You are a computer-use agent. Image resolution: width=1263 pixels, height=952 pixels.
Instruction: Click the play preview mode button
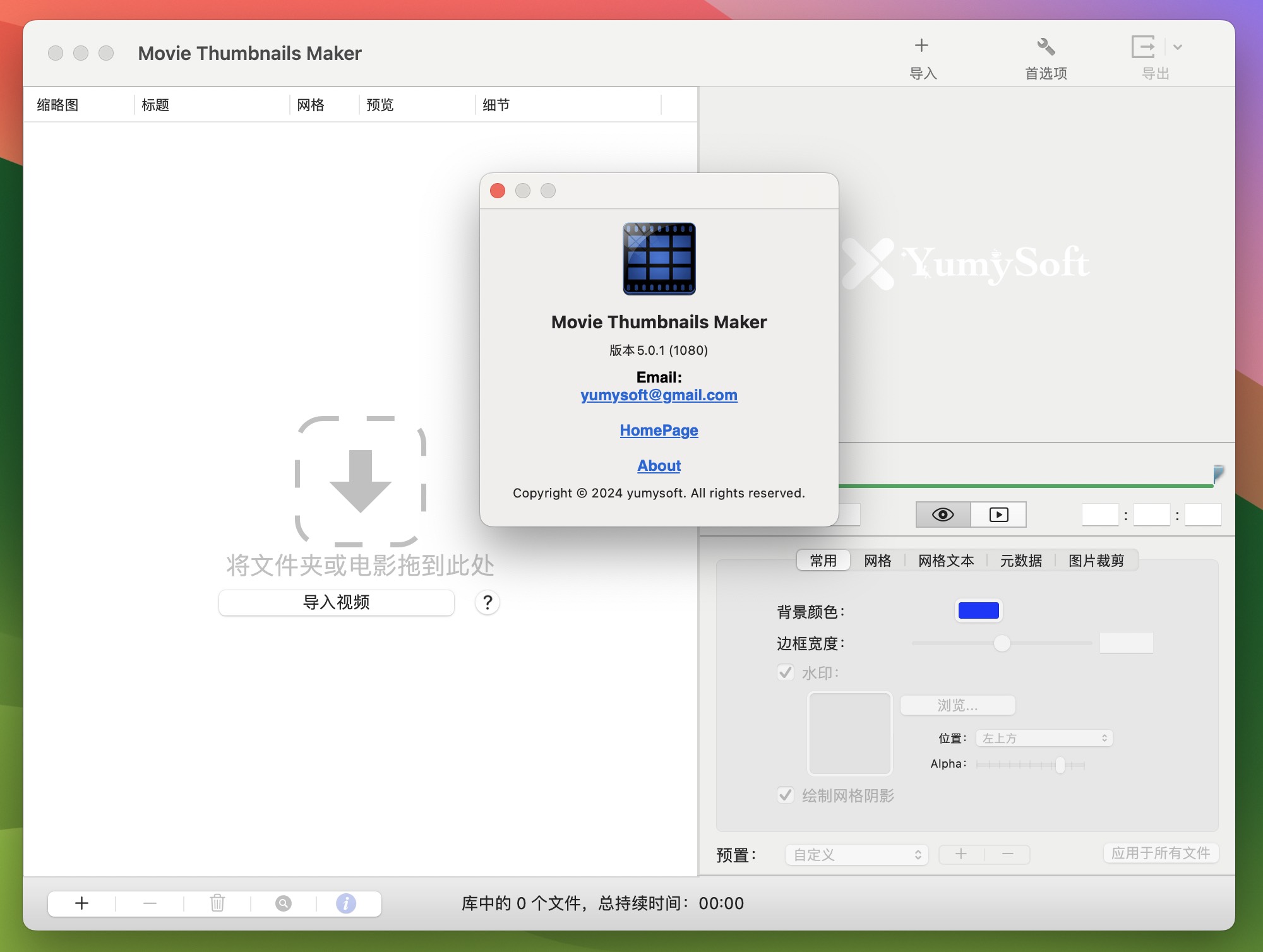[x=998, y=515]
